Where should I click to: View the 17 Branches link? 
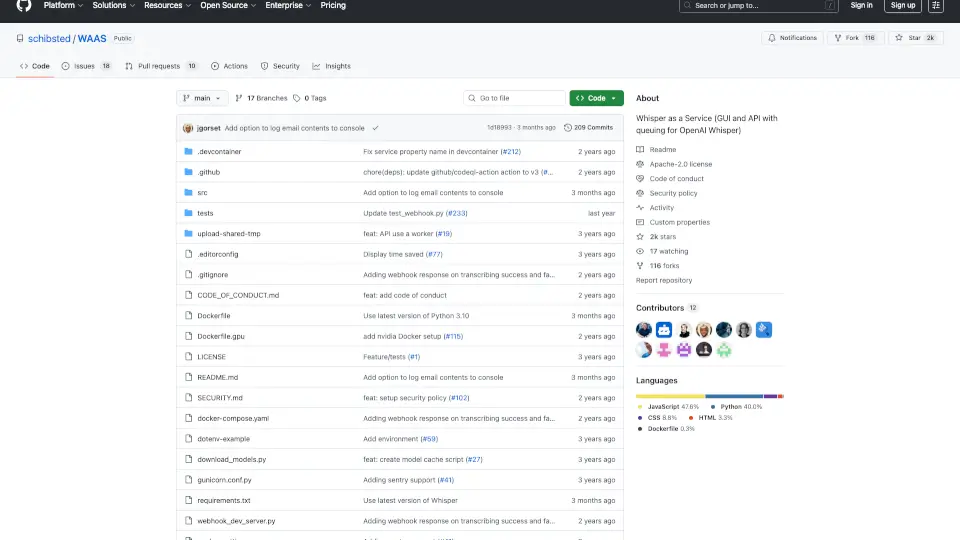coord(261,98)
